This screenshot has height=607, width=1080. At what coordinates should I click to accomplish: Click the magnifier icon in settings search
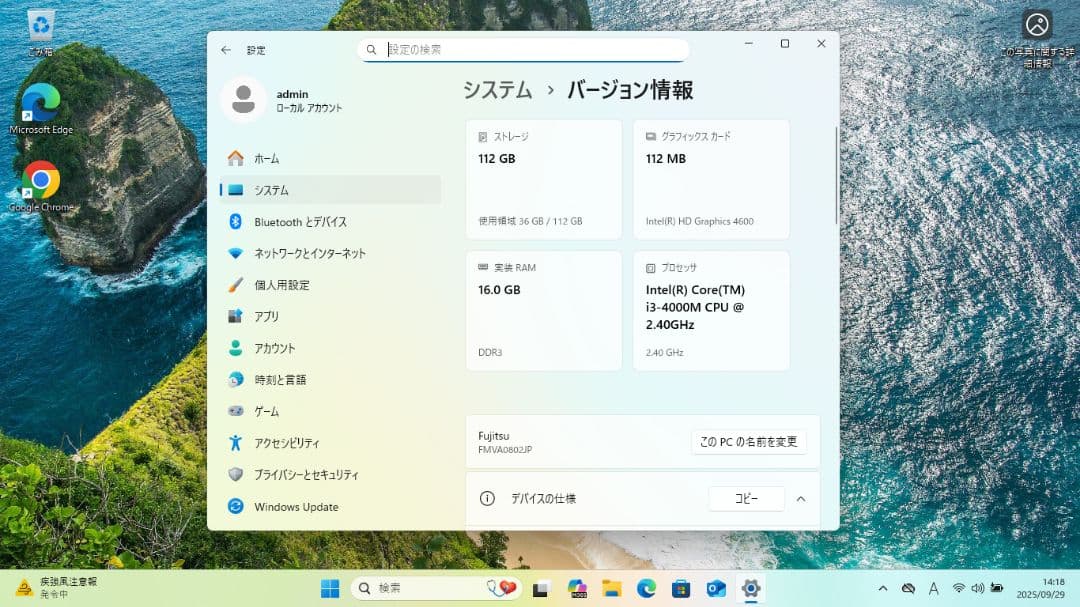371,50
